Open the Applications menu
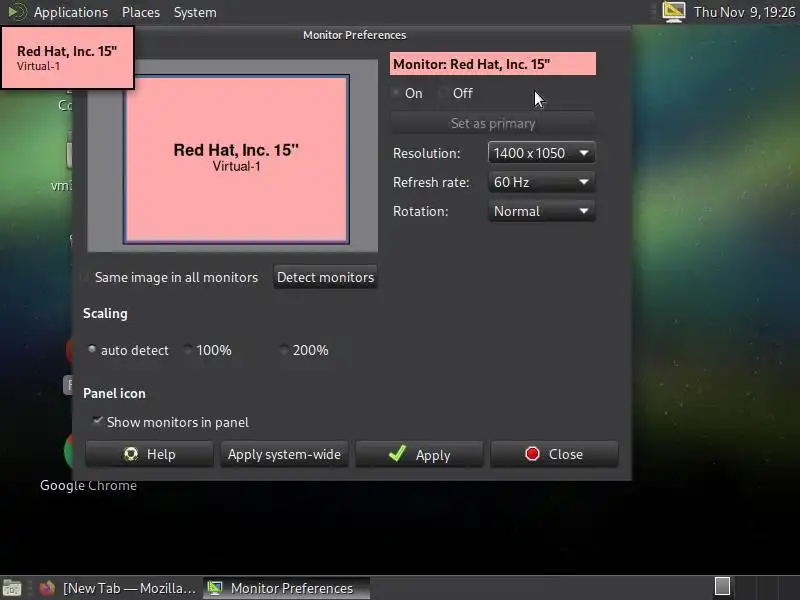The image size is (800, 600). 71,12
